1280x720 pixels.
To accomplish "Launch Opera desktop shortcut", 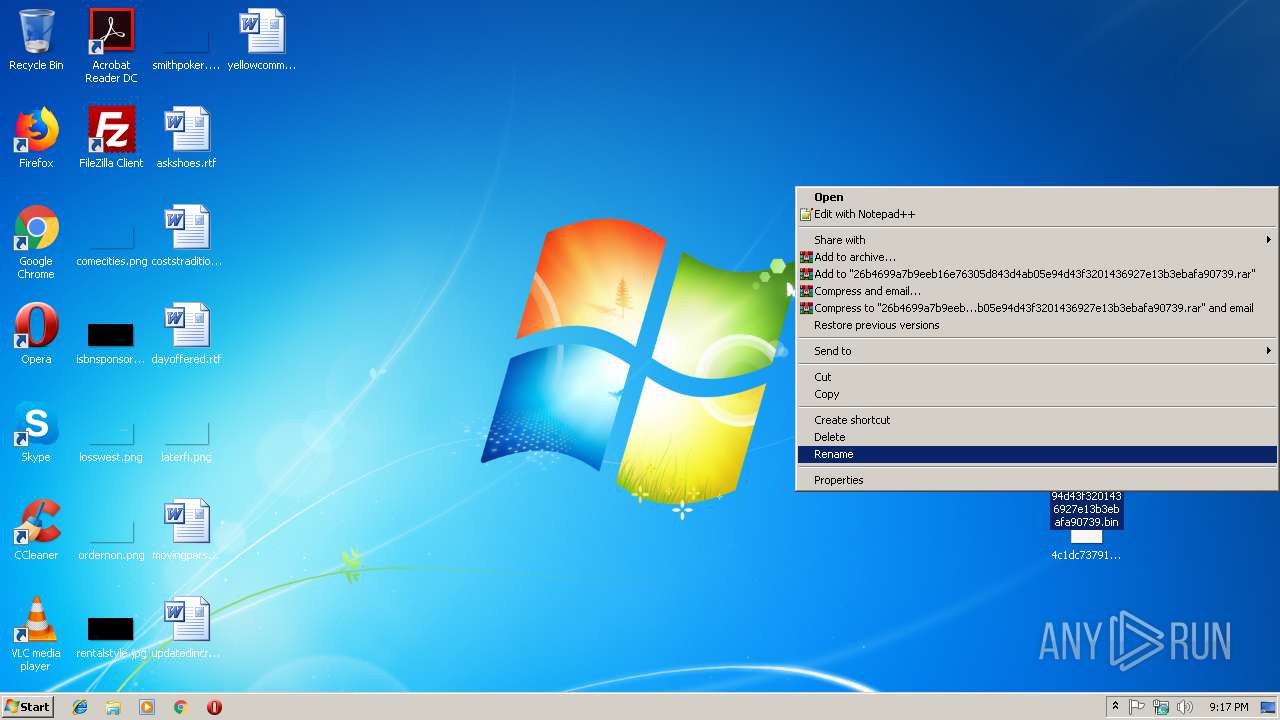I will pyautogui.click(x=36, y=334).
